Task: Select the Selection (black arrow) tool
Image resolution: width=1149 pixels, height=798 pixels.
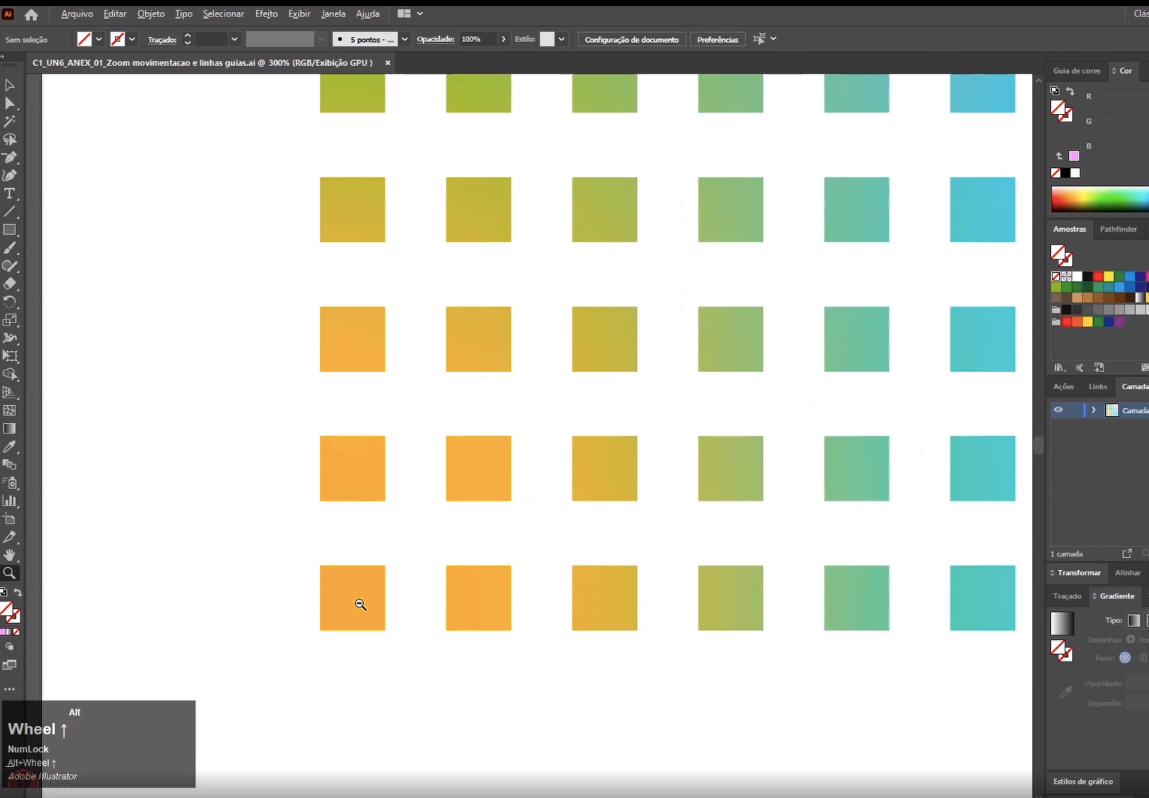Action: pyautogui.click(x=10, y=86)
